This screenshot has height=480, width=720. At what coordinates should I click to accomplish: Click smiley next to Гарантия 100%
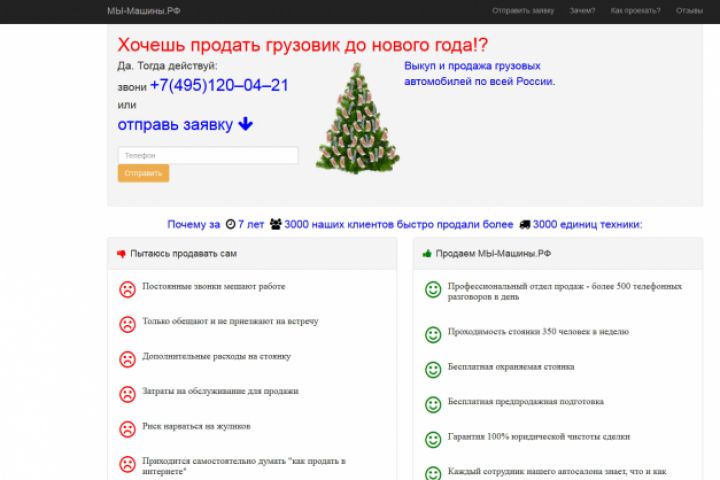pyautogui.click(x=433, y=440)
